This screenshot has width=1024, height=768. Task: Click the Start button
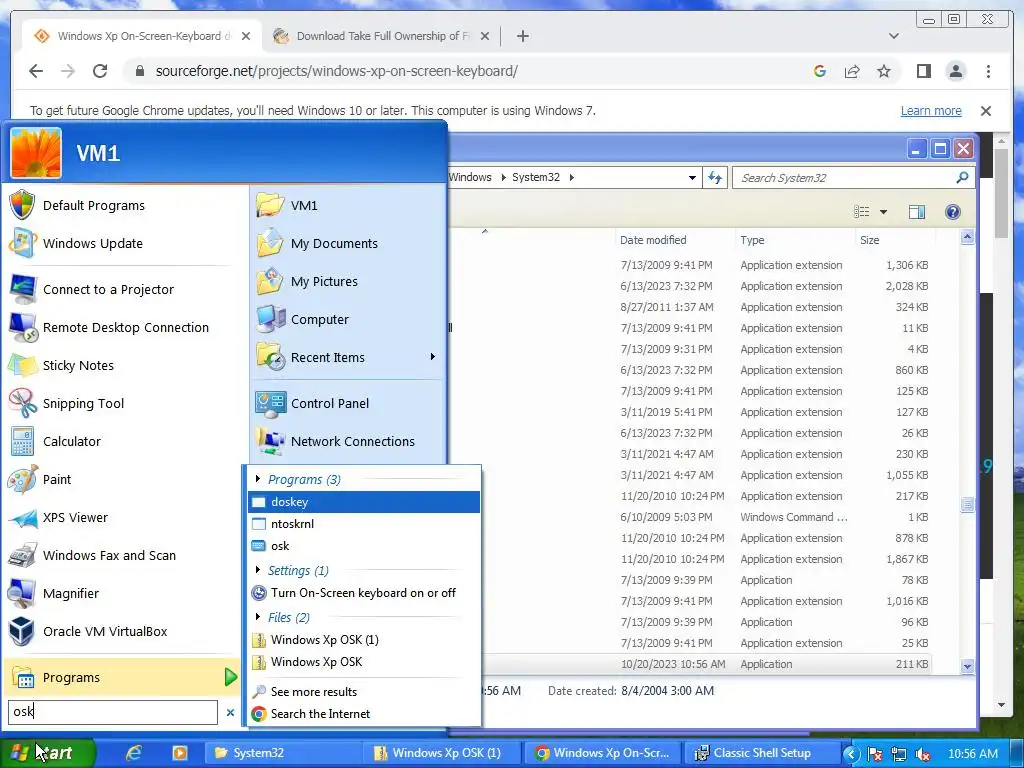(x=47, y=753)
